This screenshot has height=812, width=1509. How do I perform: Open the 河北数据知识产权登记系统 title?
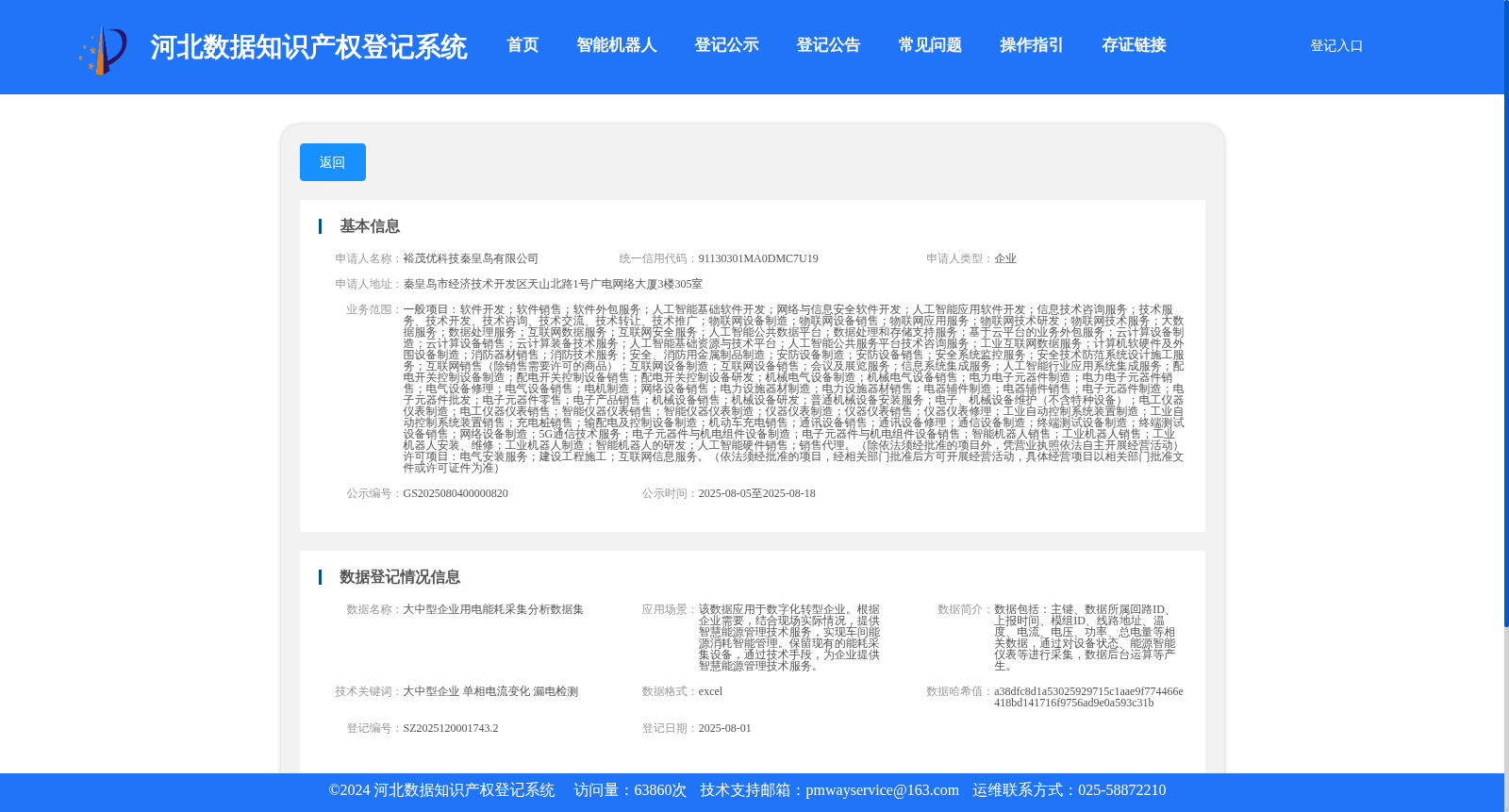pyautogui.click(x=308, y=47)
